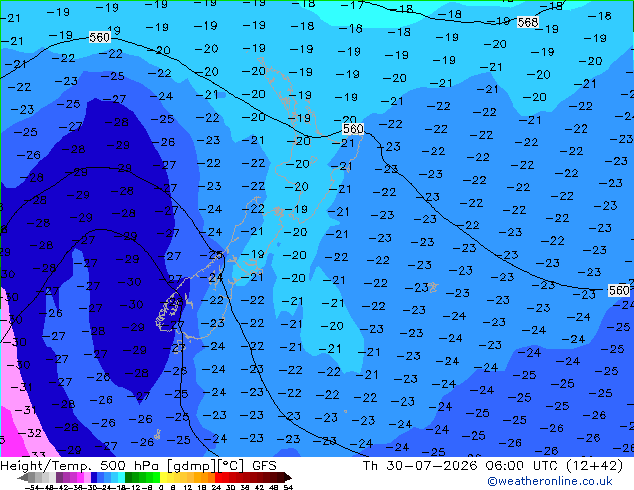Click the gray left arrow end of the color scale
The height and width of the screenshot is (490, 634).
click(x=23, y=477)
